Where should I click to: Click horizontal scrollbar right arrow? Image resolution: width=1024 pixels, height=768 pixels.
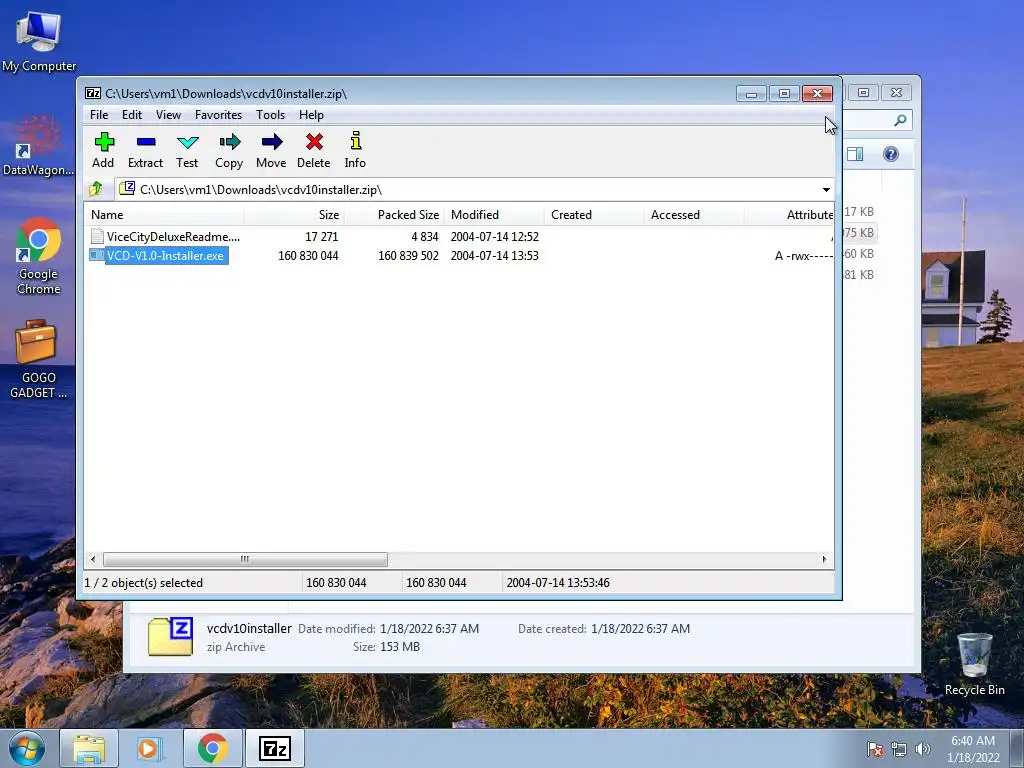[824, 559]
